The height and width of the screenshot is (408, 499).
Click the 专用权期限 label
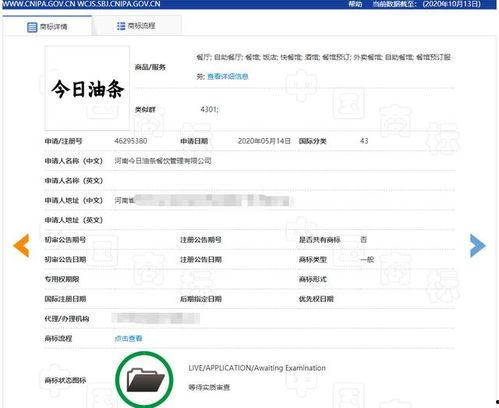[62, 279]
